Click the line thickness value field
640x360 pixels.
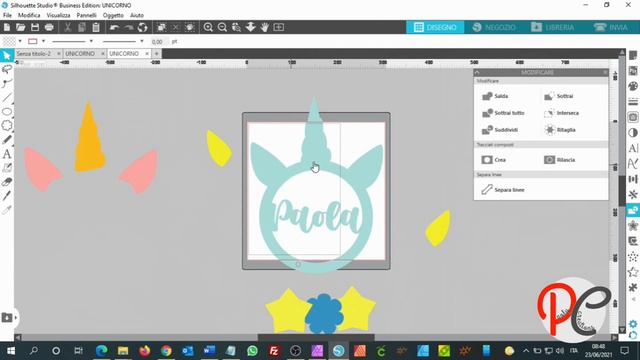159,42
